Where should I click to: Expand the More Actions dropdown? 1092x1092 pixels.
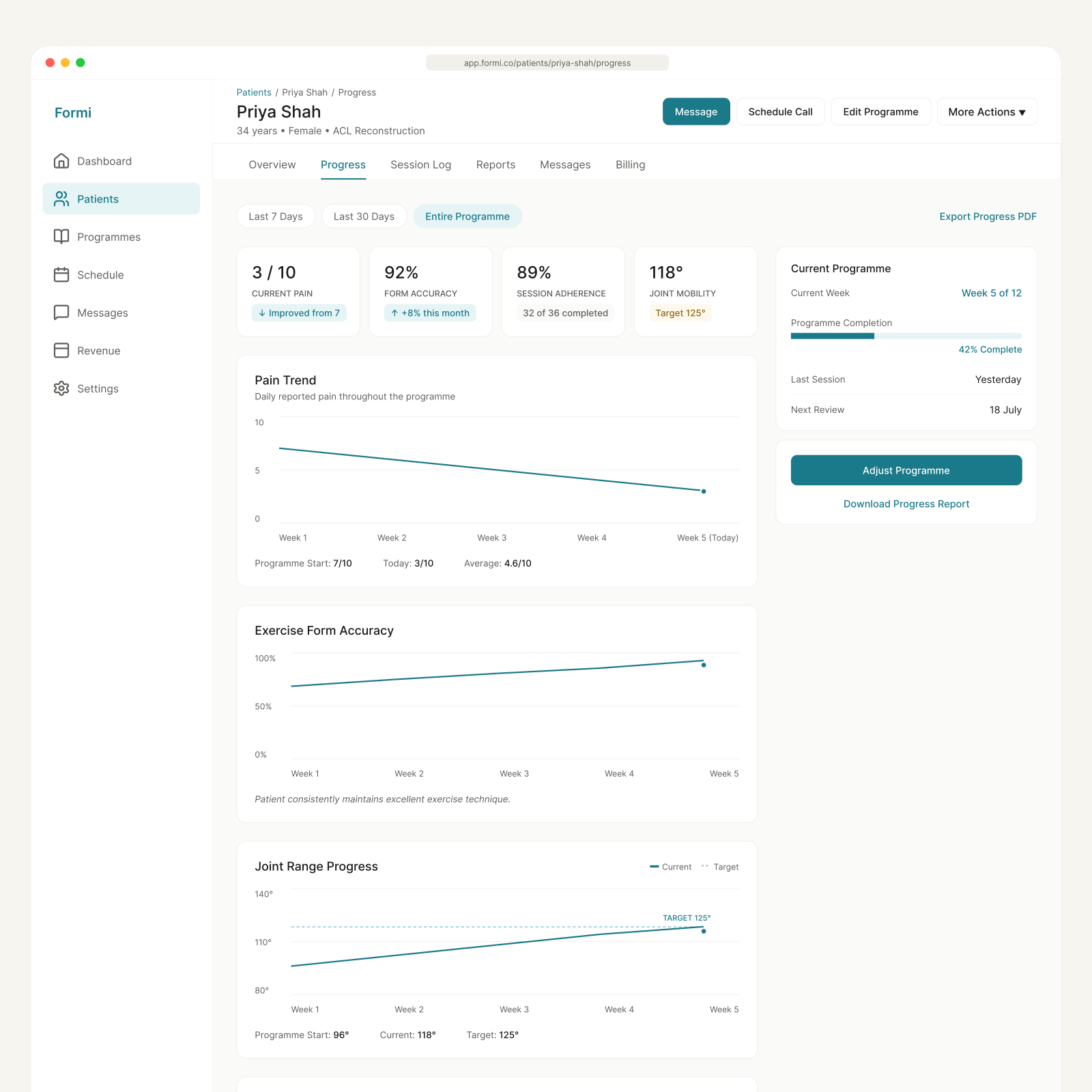987,112
